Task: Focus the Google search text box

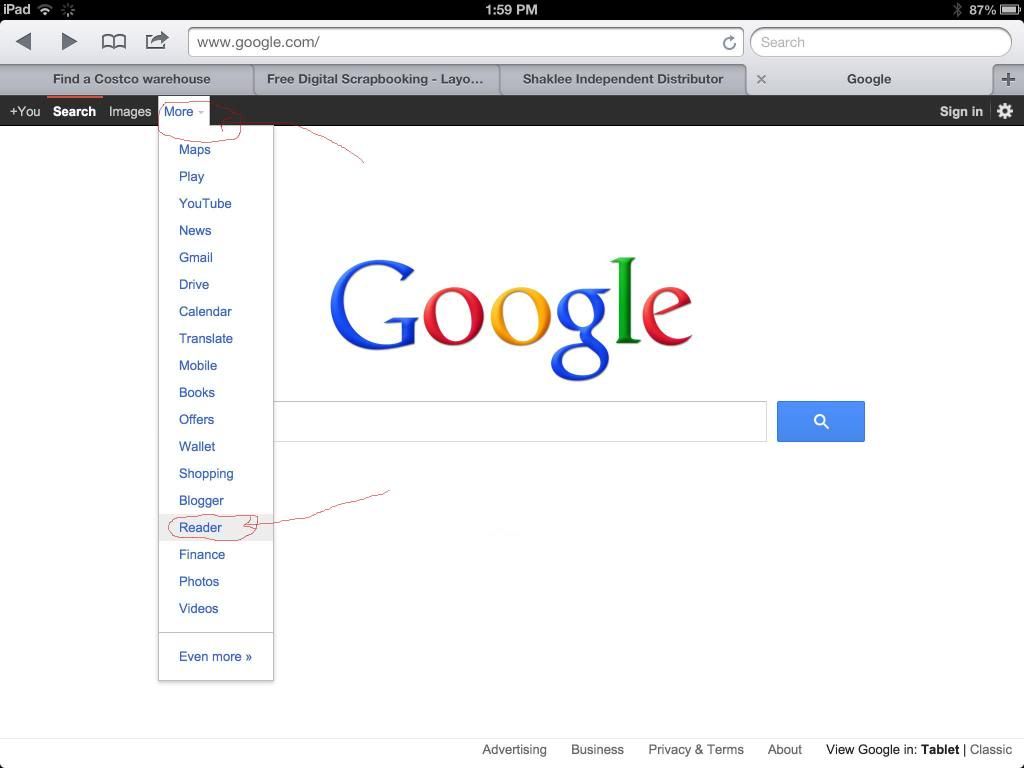Action: click(x=520, y=421)
